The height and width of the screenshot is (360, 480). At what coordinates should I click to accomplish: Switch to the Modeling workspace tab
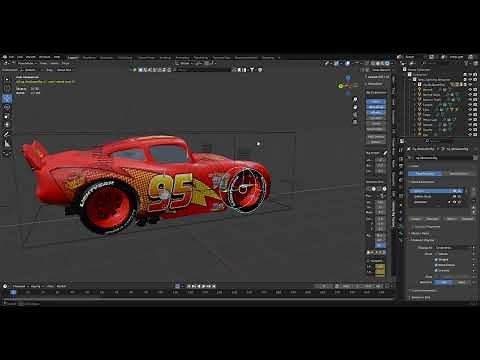(89, 57)
